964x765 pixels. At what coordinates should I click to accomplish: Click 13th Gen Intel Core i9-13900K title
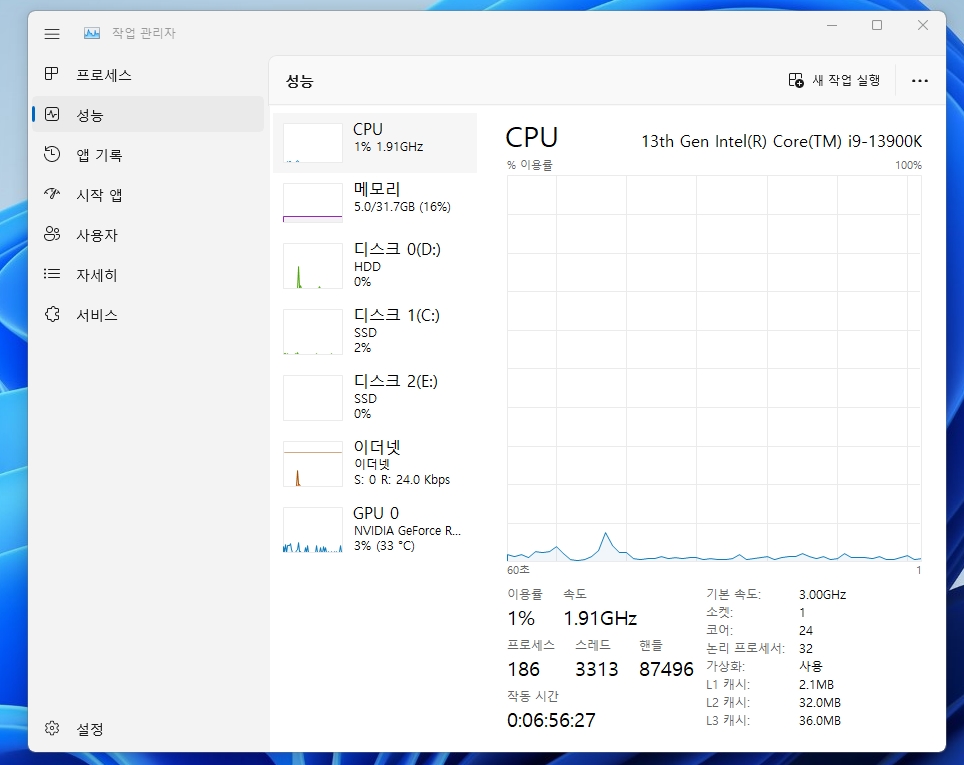coord(781,141)
